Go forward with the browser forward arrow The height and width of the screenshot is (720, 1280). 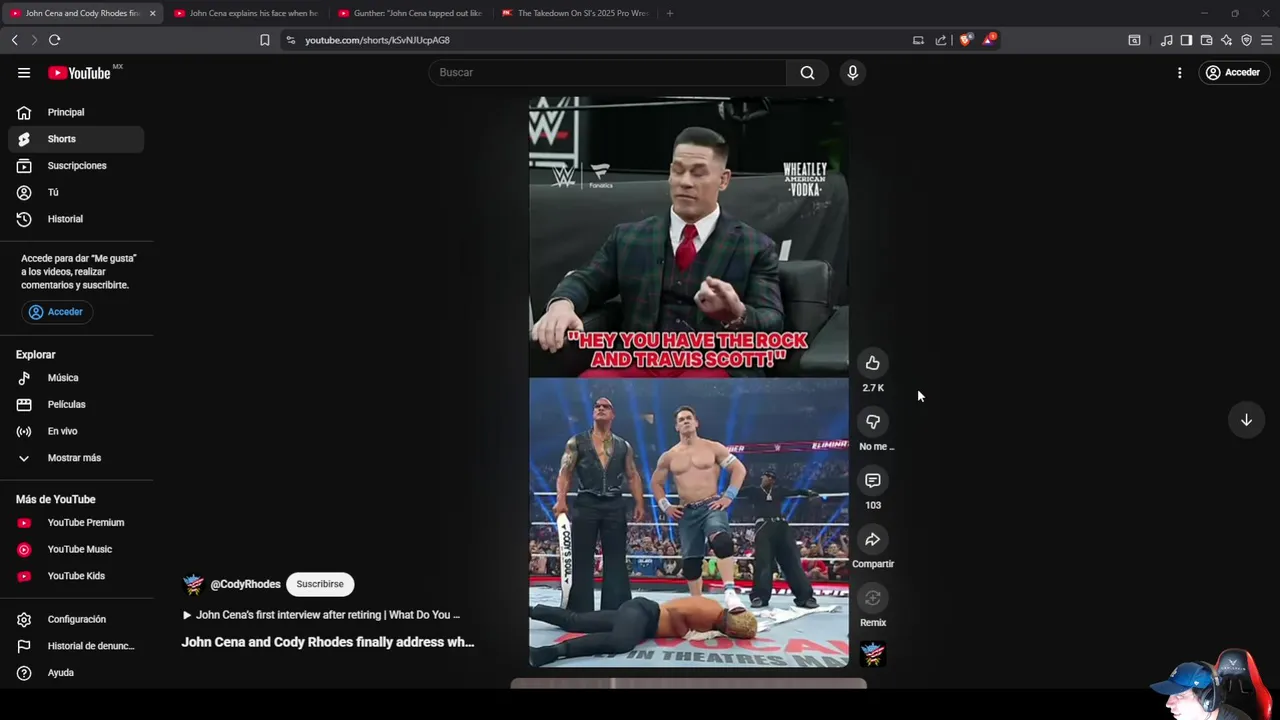tap(34, 40)
